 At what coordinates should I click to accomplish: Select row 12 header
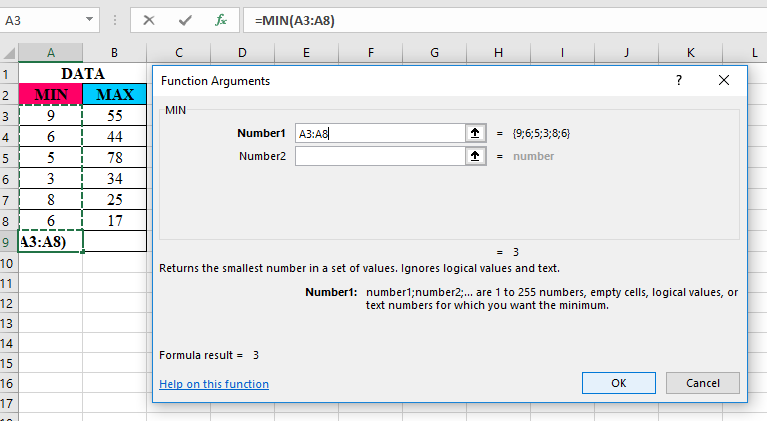coord(8,303)
